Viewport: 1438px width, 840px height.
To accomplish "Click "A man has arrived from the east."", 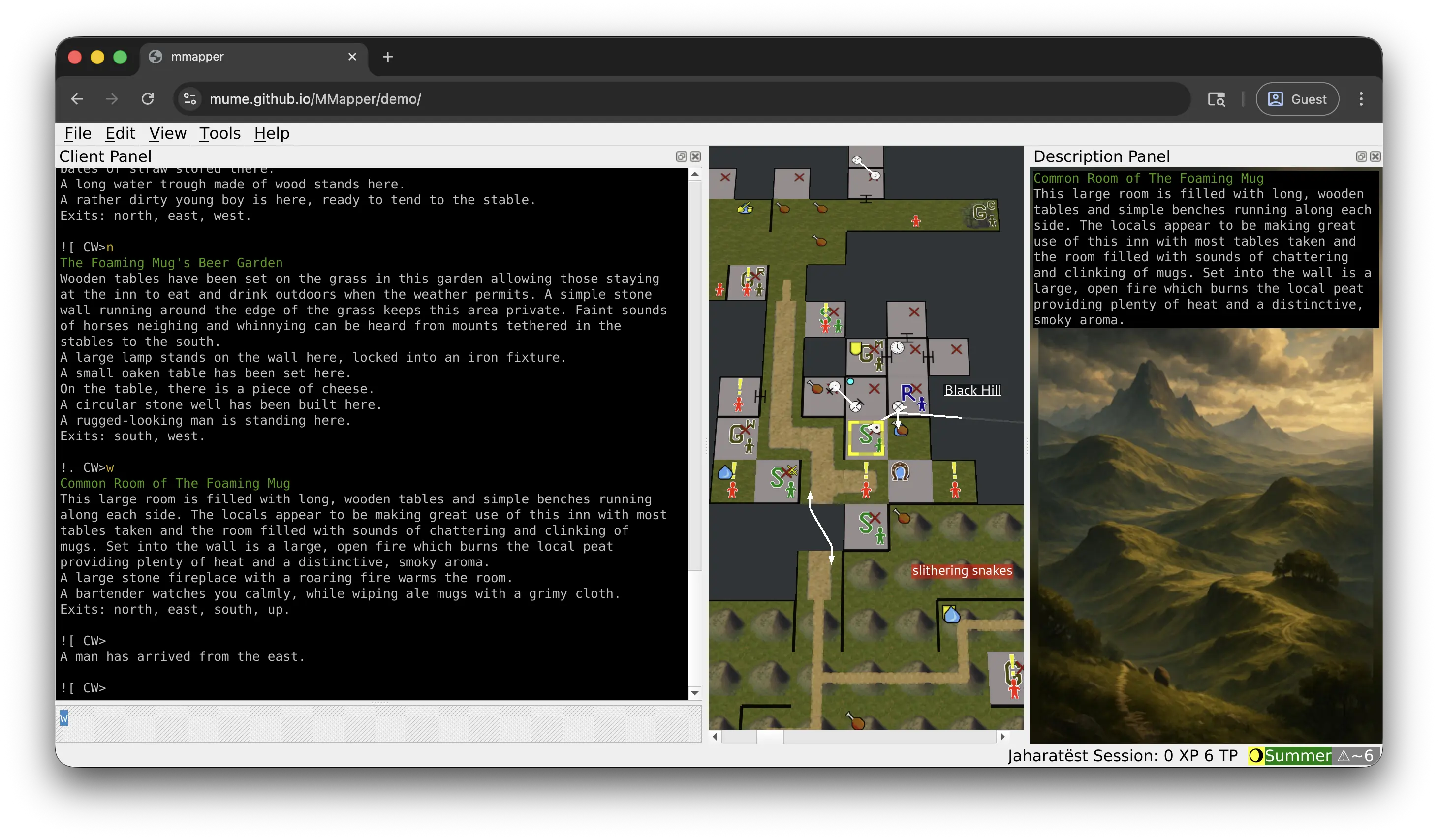I will 183,657.
